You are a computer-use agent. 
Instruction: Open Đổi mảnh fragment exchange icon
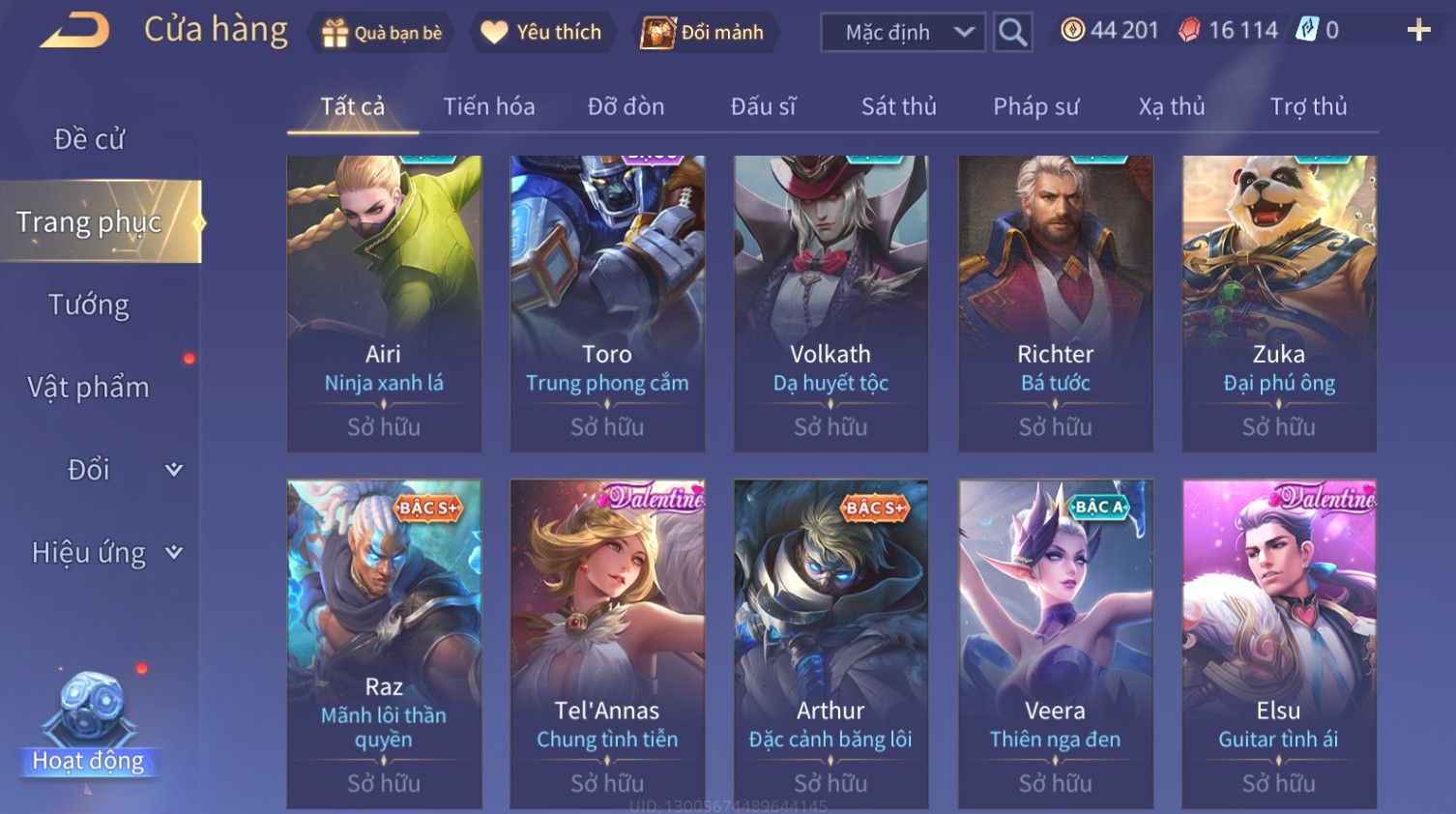pos(657,33)
